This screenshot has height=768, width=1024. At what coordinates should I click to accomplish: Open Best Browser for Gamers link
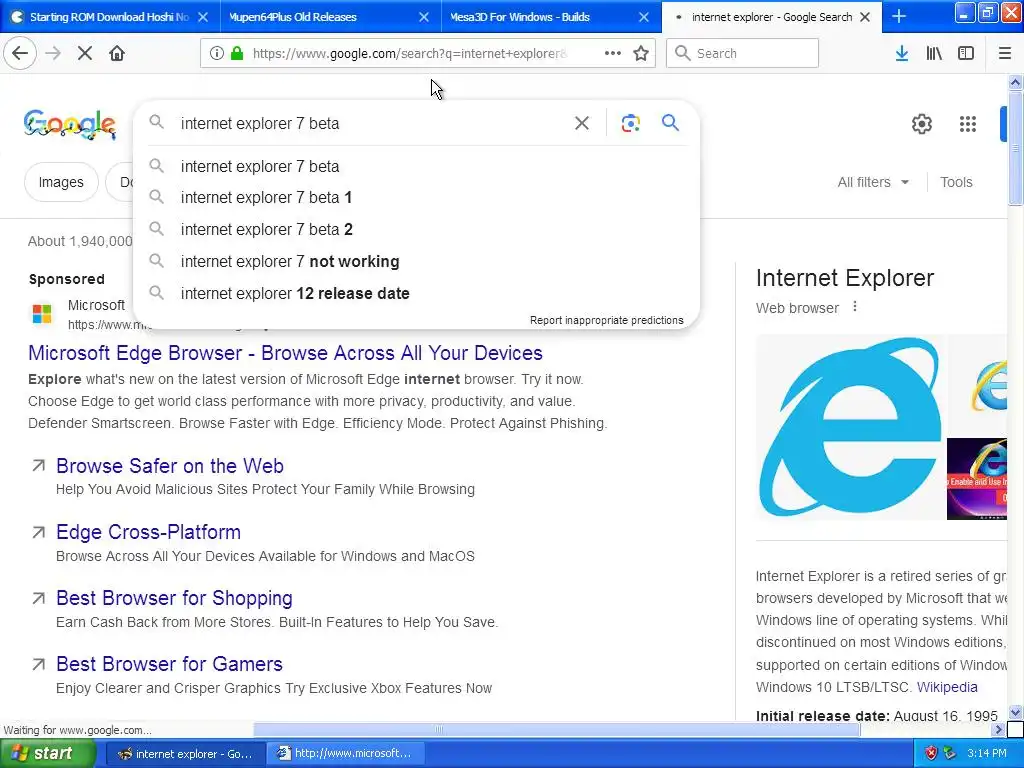point(169,664)
